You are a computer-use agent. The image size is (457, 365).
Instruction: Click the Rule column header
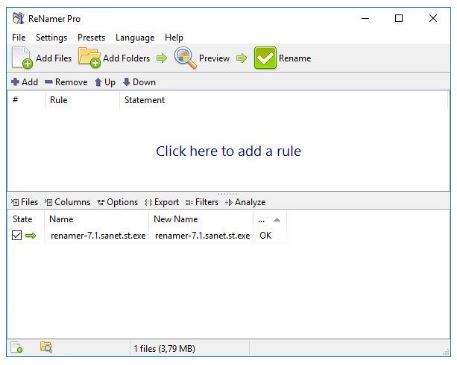[59, 100]
